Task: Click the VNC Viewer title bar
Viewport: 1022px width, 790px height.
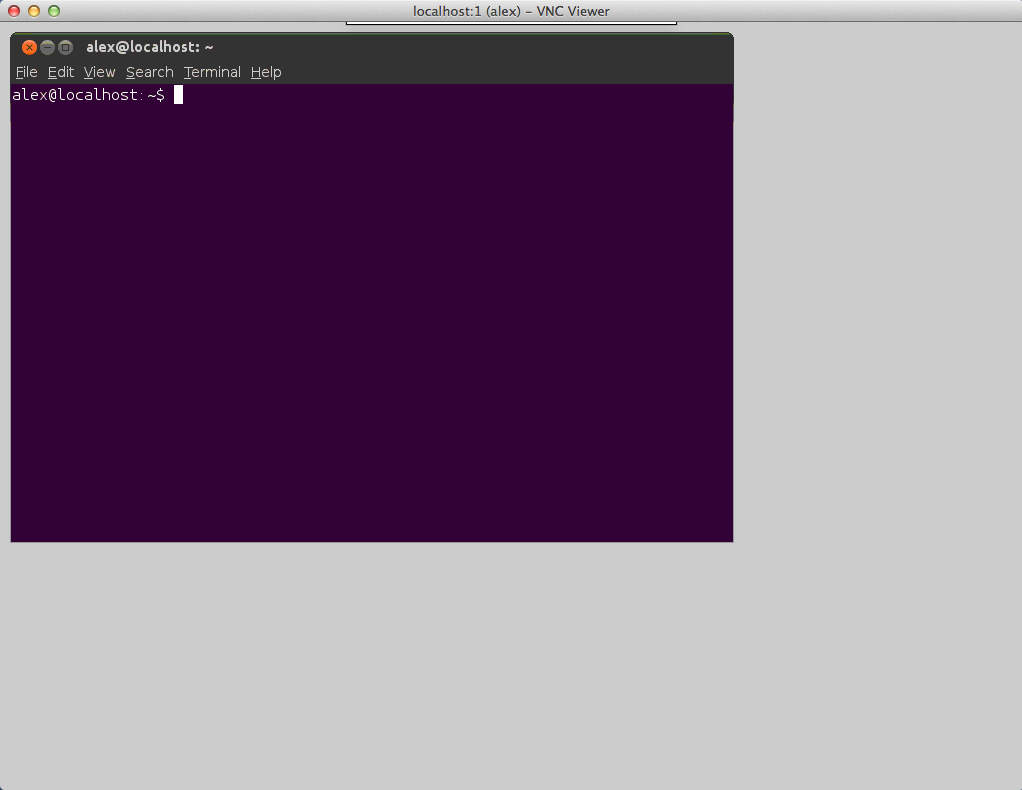Action: (x=800, y=11)
